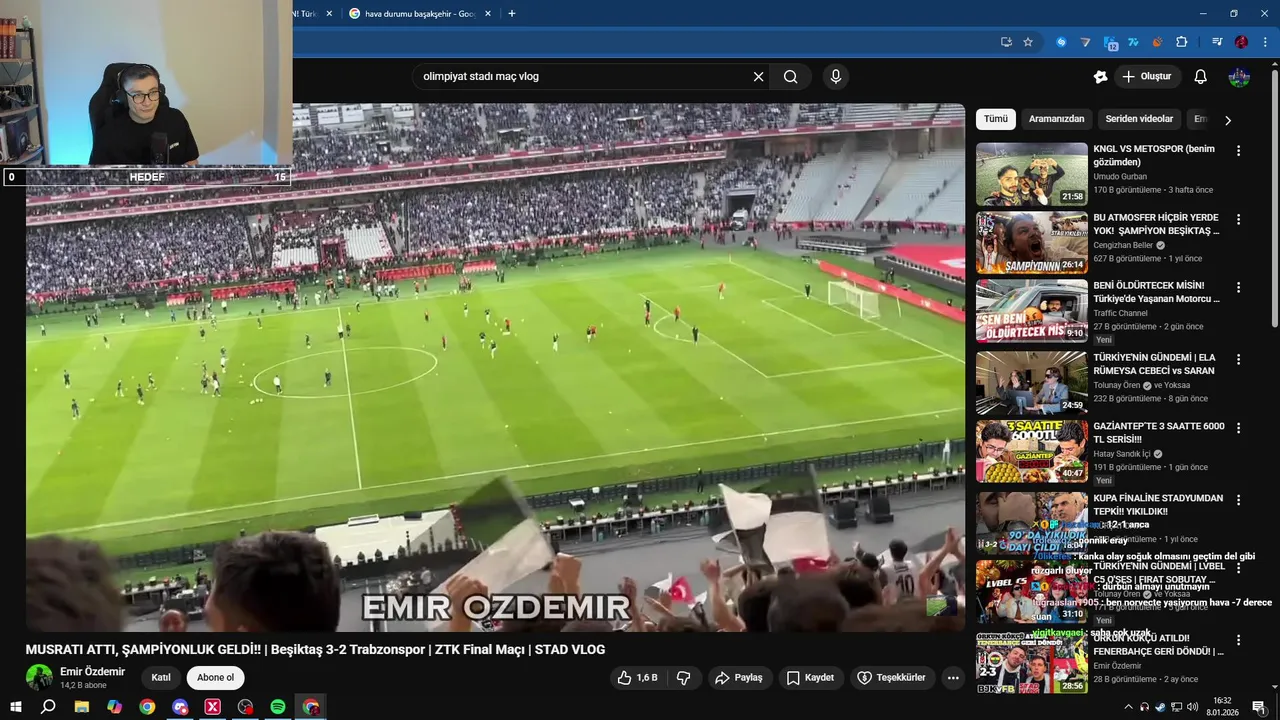Show more filter chips with the right arrow
This screenshot has height=720, width=1280.
click(x=1228, y=120)
